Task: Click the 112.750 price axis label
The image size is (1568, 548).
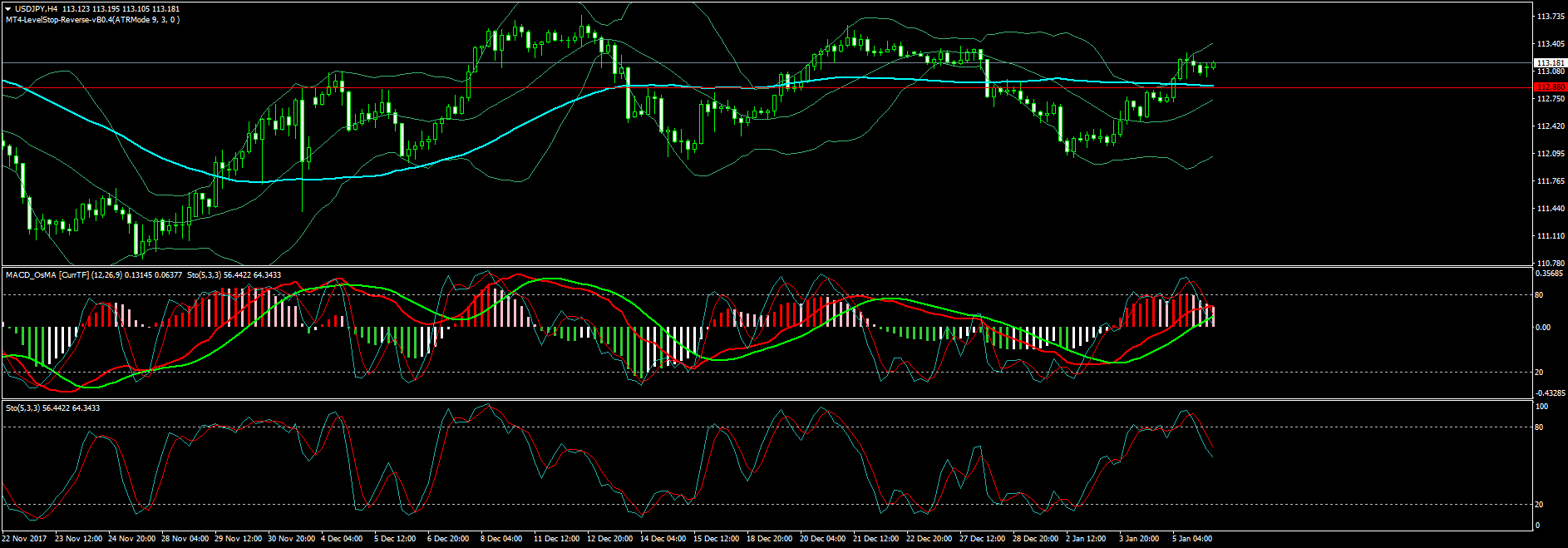Action: pyautogui.click(x=1551, y=99)
